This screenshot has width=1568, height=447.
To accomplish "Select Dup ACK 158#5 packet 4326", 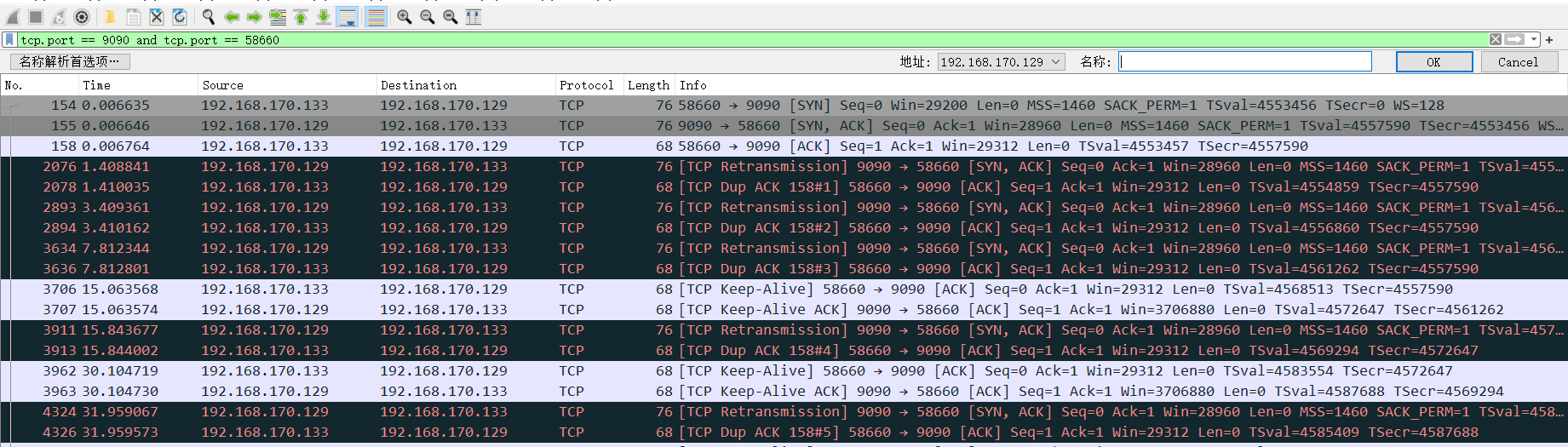I will (784, 433).
